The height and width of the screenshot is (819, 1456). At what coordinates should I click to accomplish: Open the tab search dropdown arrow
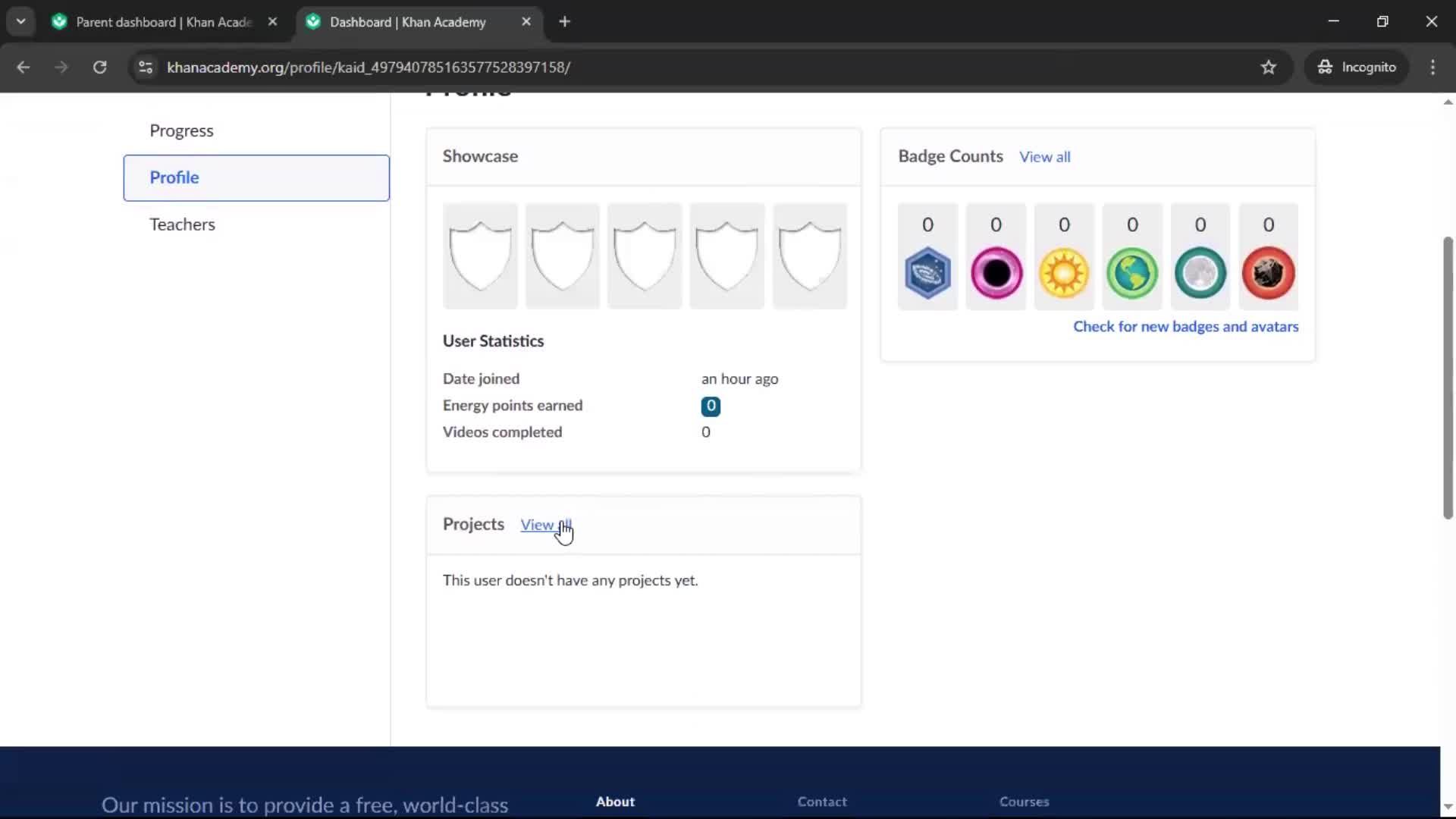click(20, 22)
